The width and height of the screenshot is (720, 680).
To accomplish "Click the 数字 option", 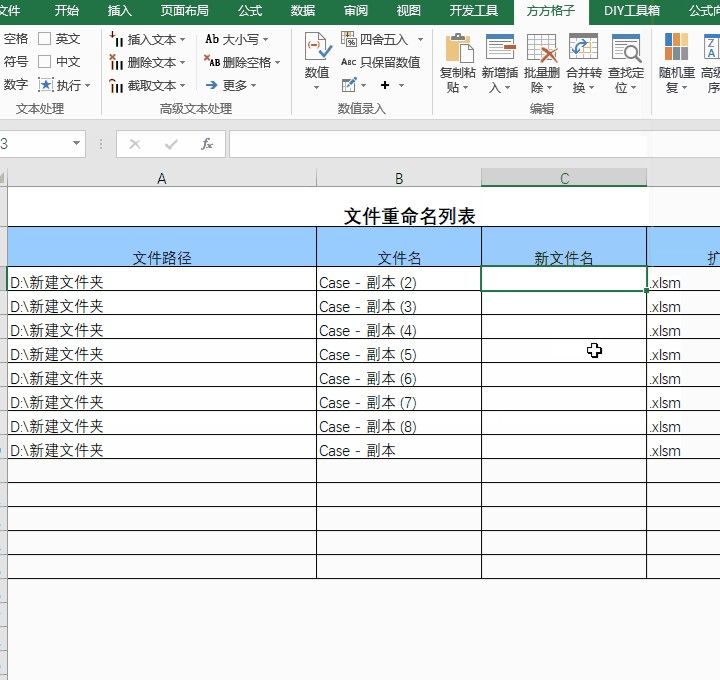I will (x=16, y=84).
